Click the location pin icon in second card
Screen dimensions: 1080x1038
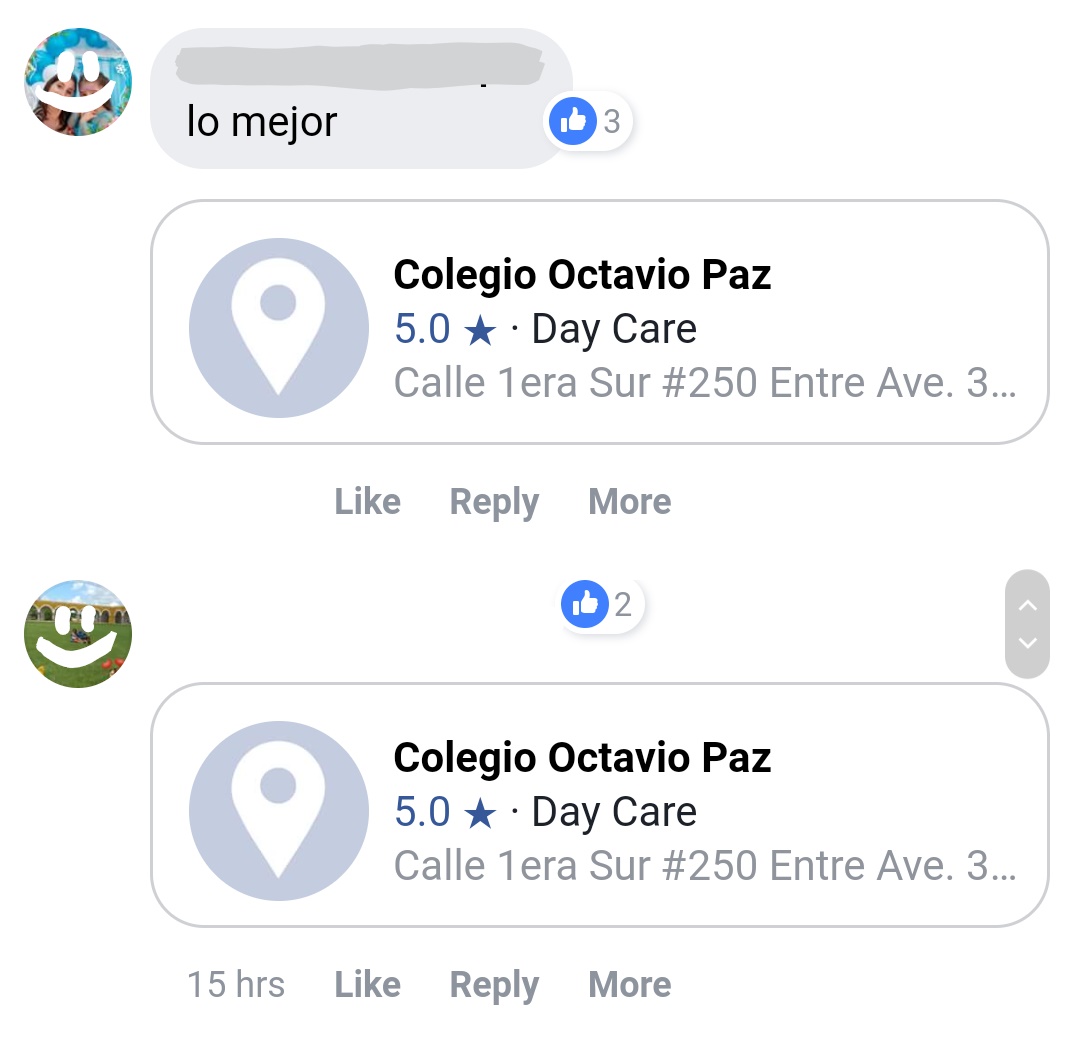click(278, 811)
